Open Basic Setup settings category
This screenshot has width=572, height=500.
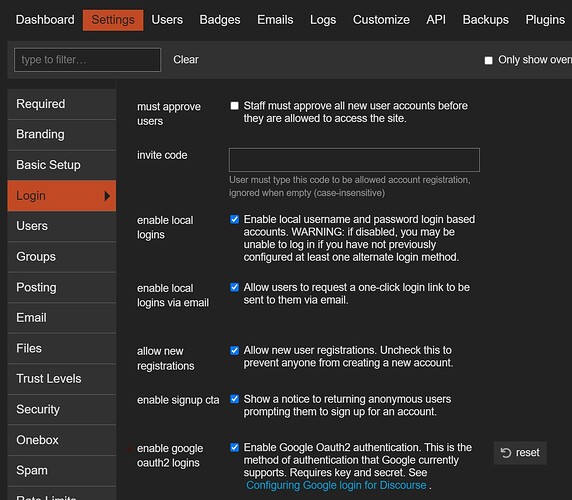click(x=62, y=165)
